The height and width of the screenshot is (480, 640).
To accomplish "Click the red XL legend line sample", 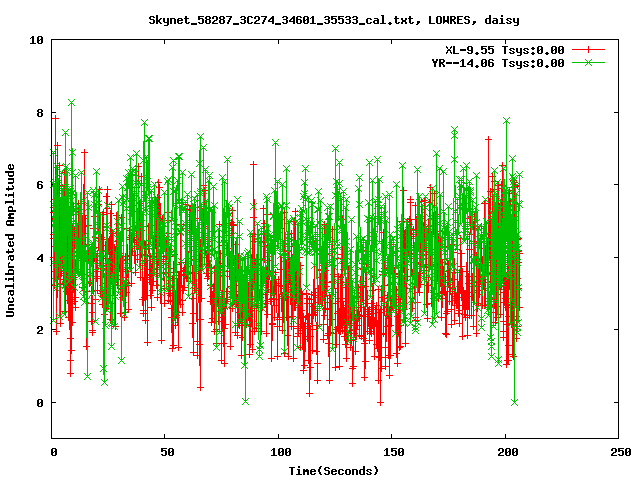I will [x=588, y=50].
